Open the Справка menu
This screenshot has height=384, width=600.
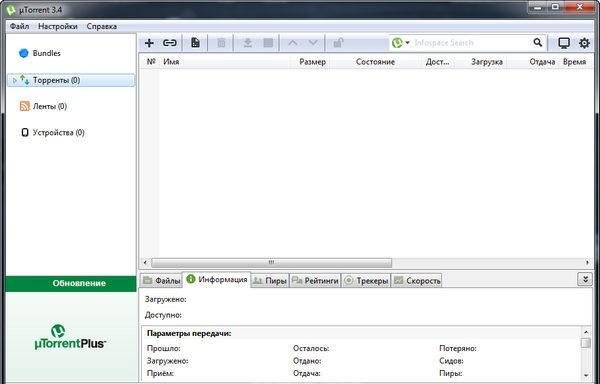click(x=101, y=26)
